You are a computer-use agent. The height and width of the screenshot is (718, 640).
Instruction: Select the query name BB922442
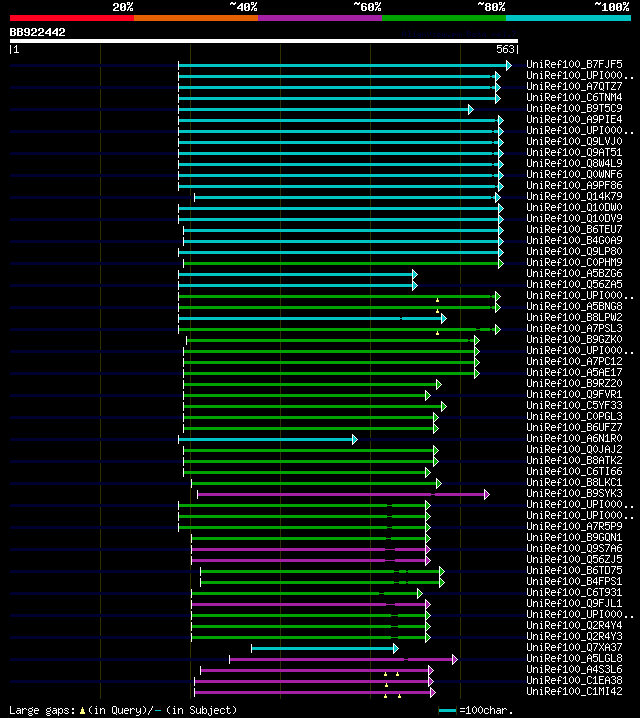(x=38, y=33)
